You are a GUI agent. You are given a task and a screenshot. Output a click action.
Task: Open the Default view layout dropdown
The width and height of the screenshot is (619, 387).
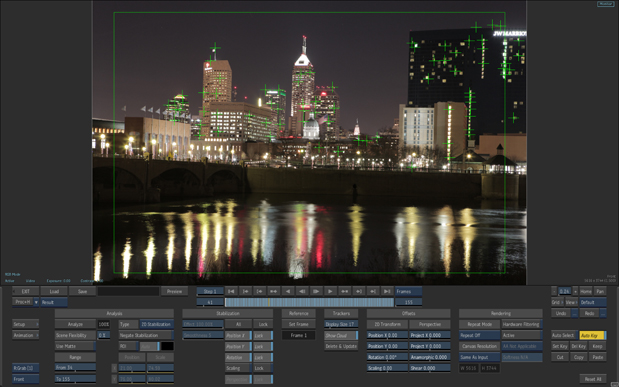pyautogui.click(x=593, y=302)
